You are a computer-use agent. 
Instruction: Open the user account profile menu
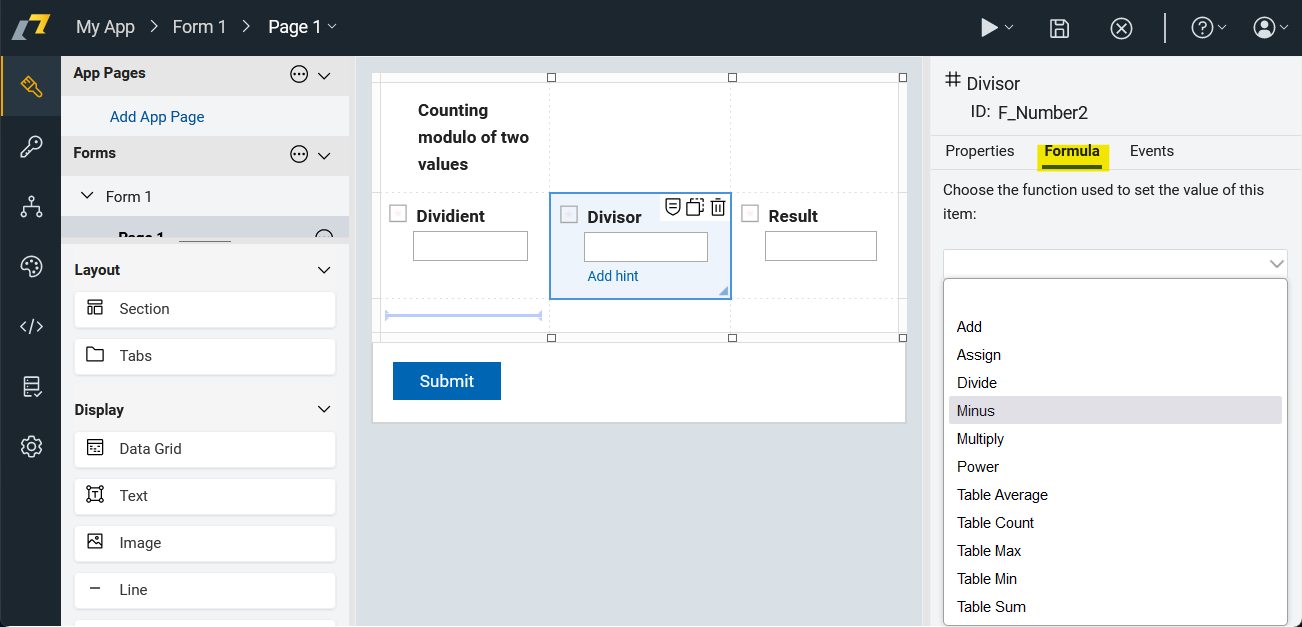pyautogui.click(x=1264, y=28)
